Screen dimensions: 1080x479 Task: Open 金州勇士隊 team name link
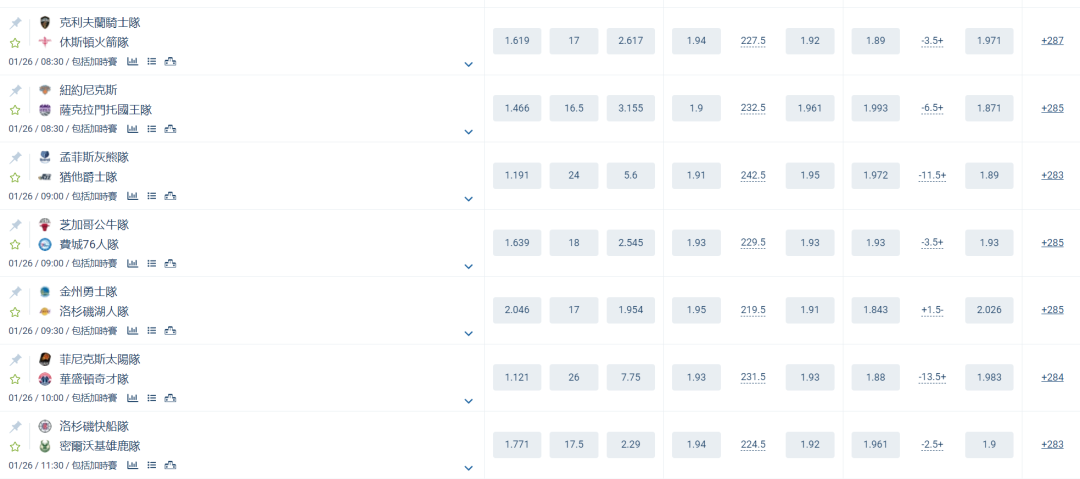[x=88, y=292]
